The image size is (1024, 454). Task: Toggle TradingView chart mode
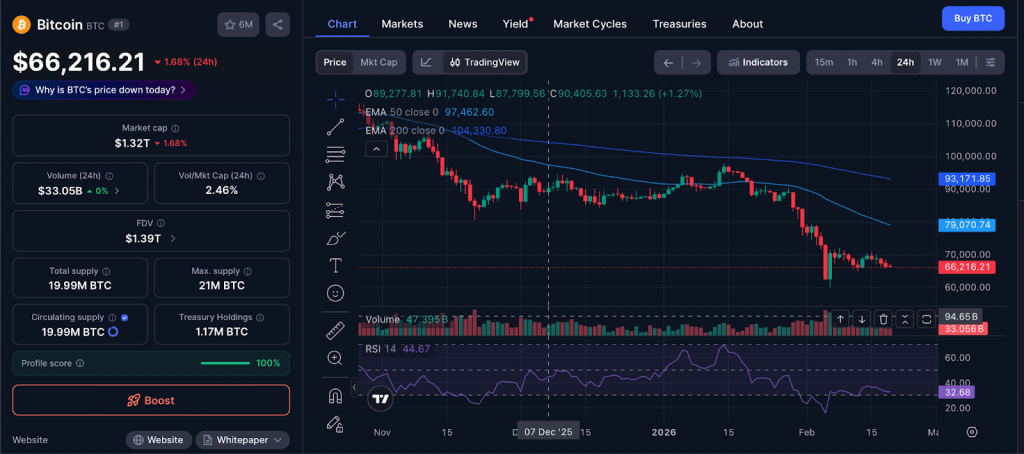pyautogui.click(x=484, y=62)
